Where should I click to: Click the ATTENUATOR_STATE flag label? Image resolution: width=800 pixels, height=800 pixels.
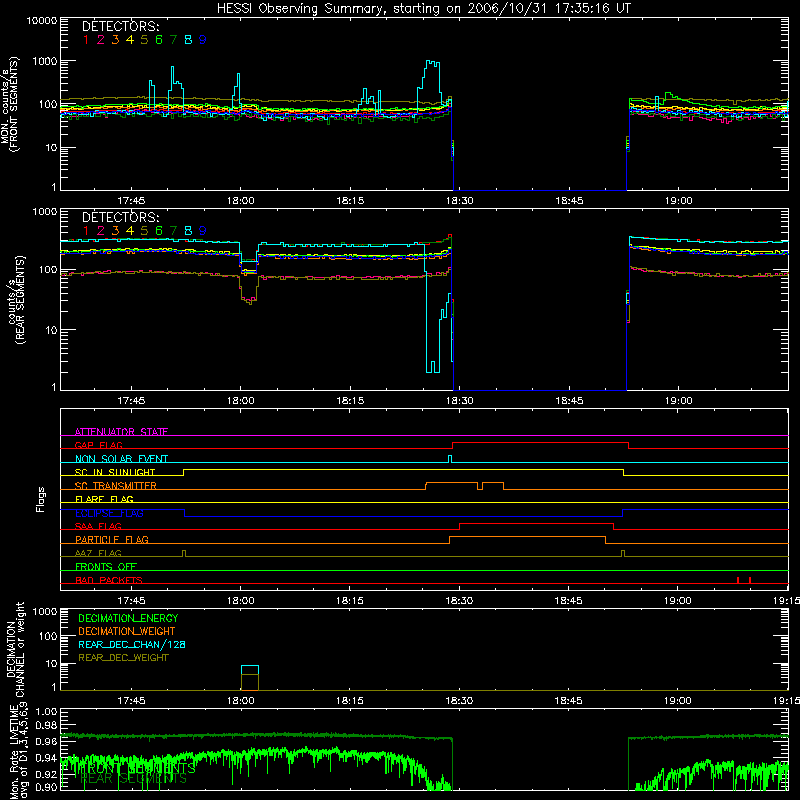point(121,432)
